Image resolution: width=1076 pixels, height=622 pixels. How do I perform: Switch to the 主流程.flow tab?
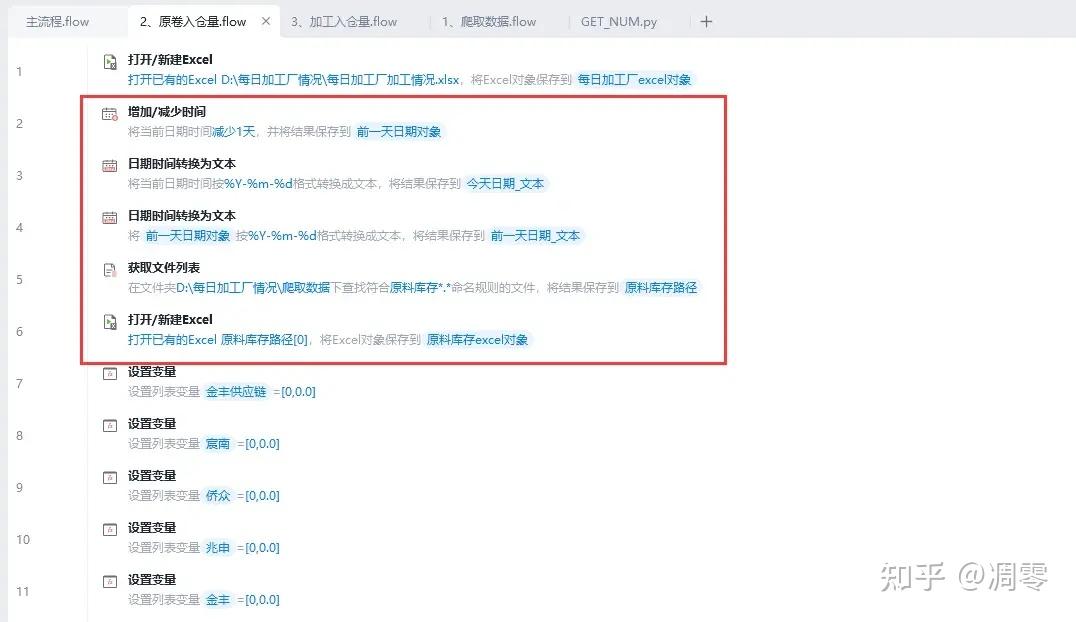point(57,20)
